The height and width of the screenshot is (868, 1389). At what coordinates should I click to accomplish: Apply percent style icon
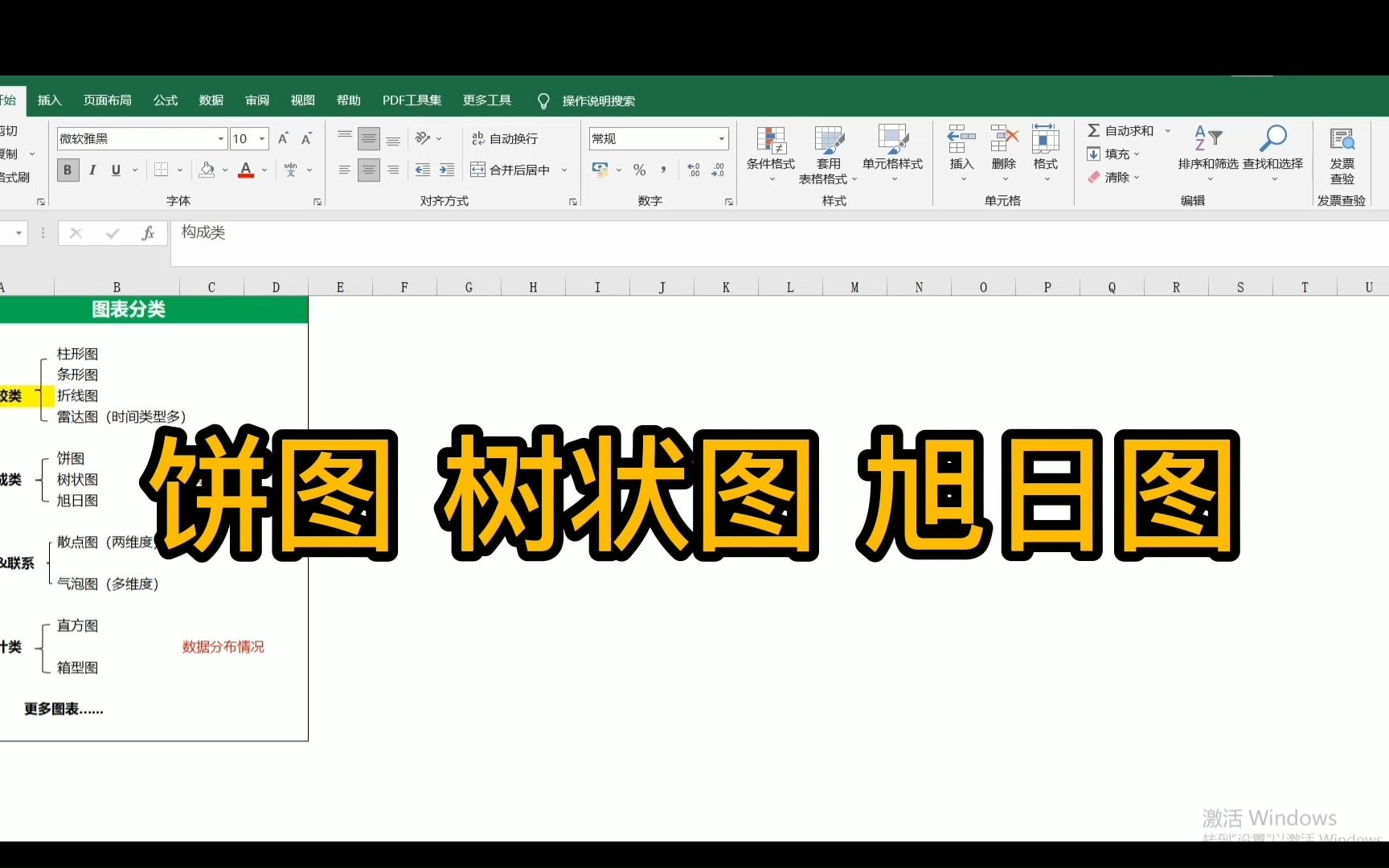point(640,170)
